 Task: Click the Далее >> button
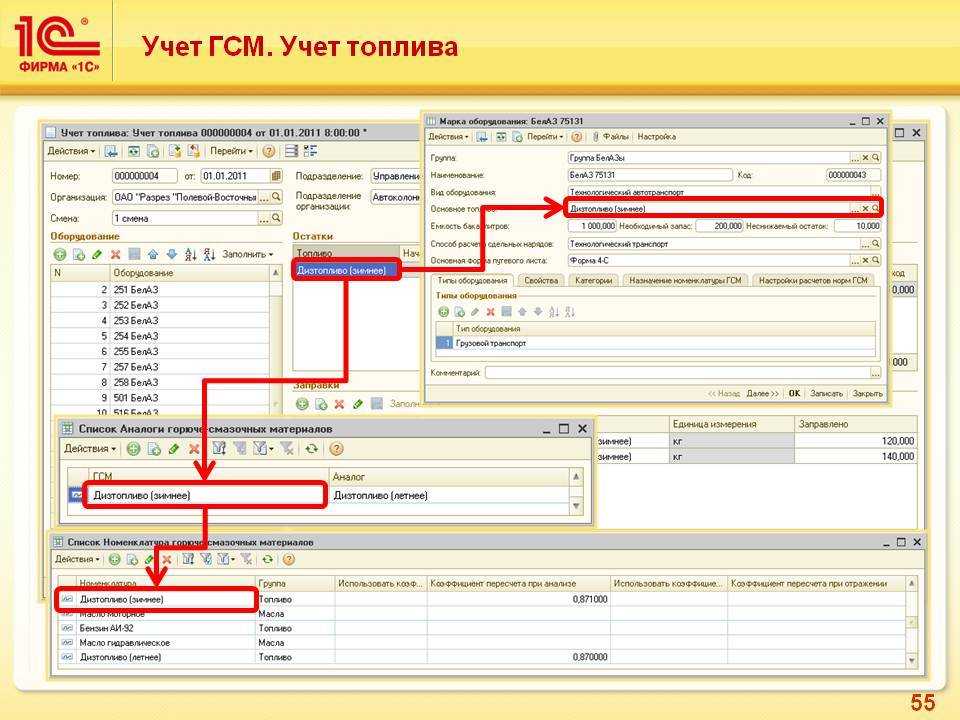(x=762, y=393)
